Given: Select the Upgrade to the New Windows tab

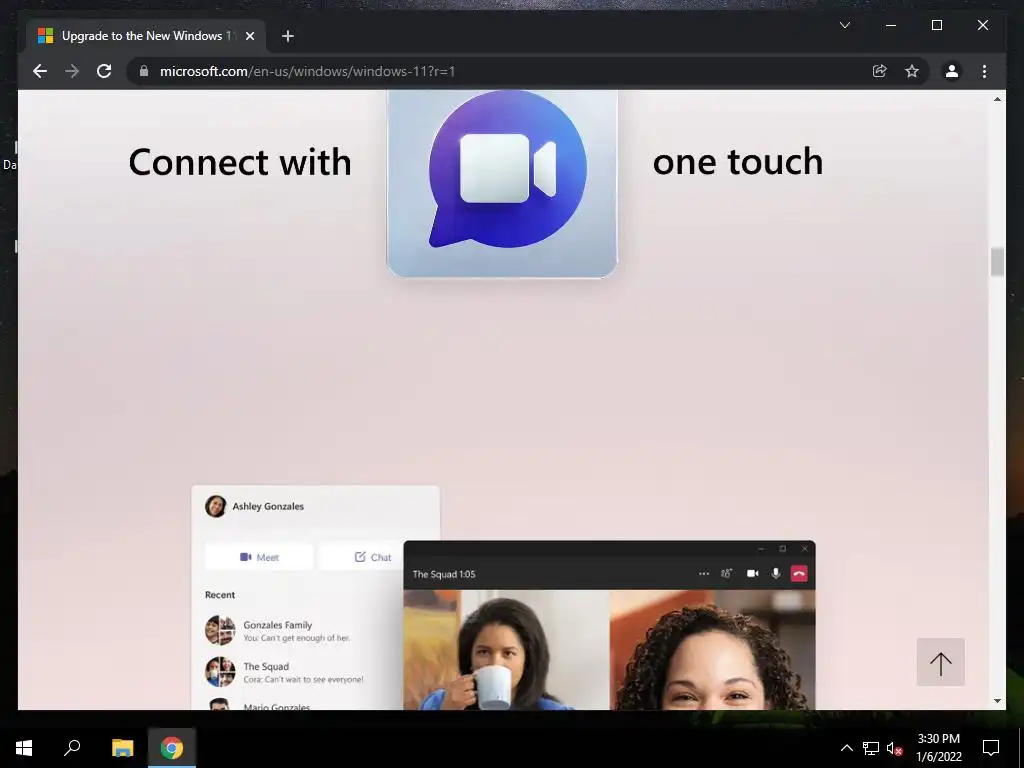Looking at the screenshot, I should coord(145,36).
